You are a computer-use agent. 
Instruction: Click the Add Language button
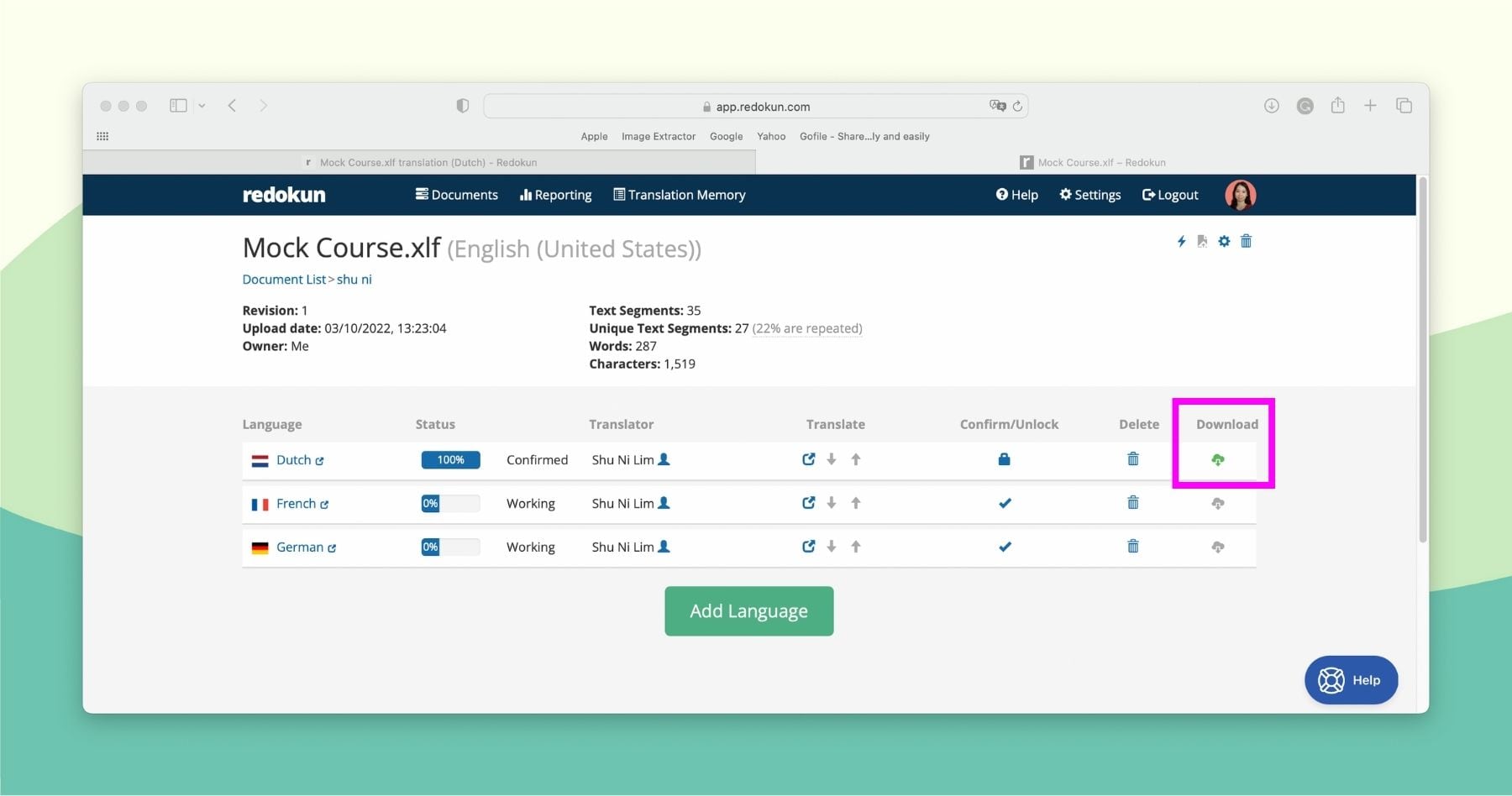tap(748, 610)
